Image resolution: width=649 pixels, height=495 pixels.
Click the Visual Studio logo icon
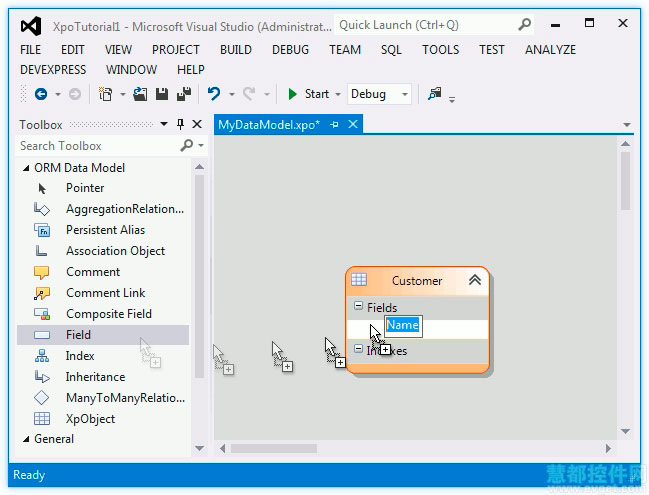coord(31,26)
